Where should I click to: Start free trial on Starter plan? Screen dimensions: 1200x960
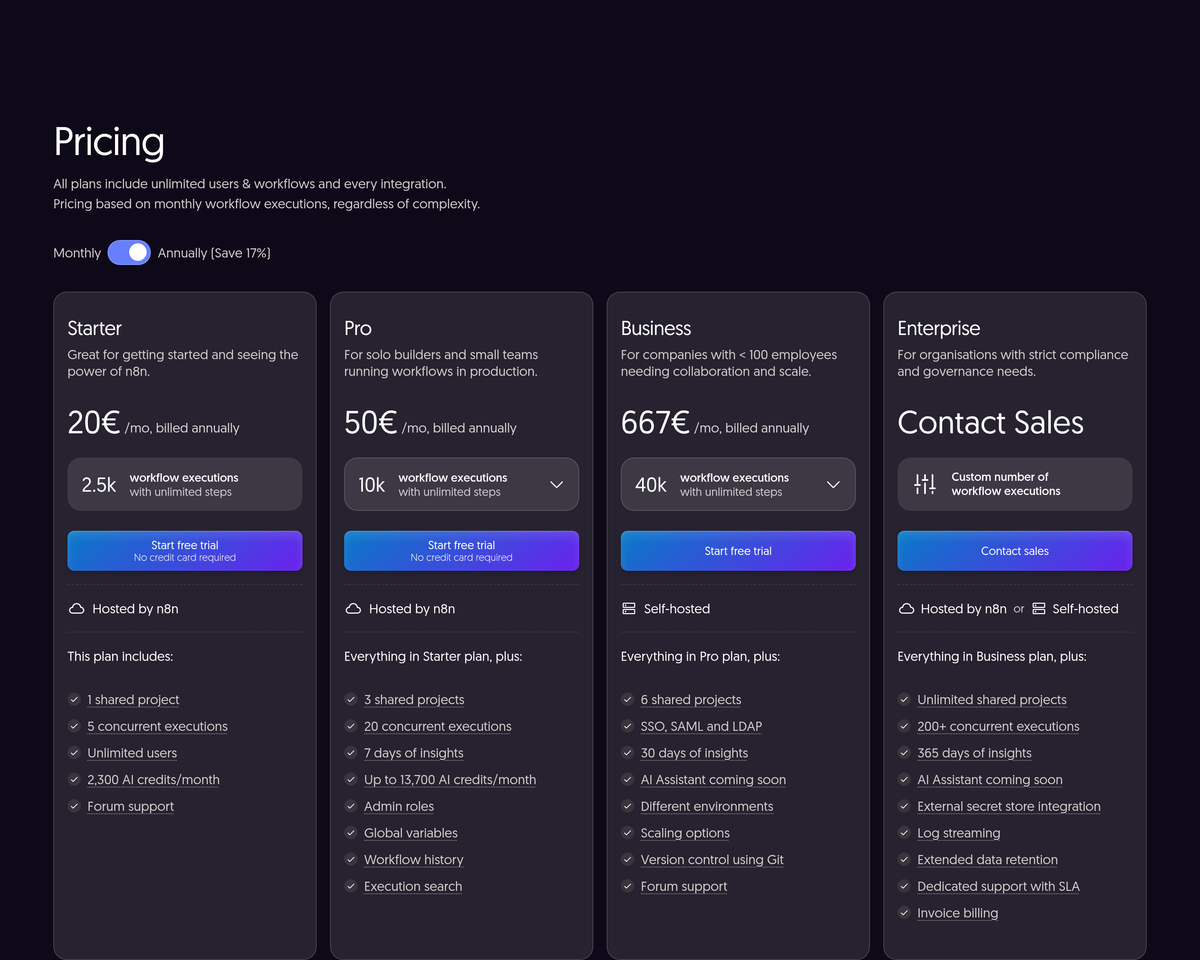coord(185,551)
